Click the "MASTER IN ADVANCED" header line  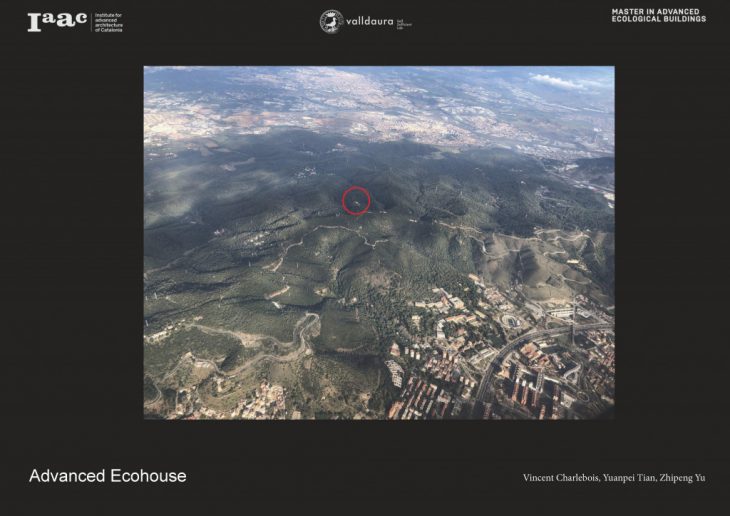tap(657, 12)
